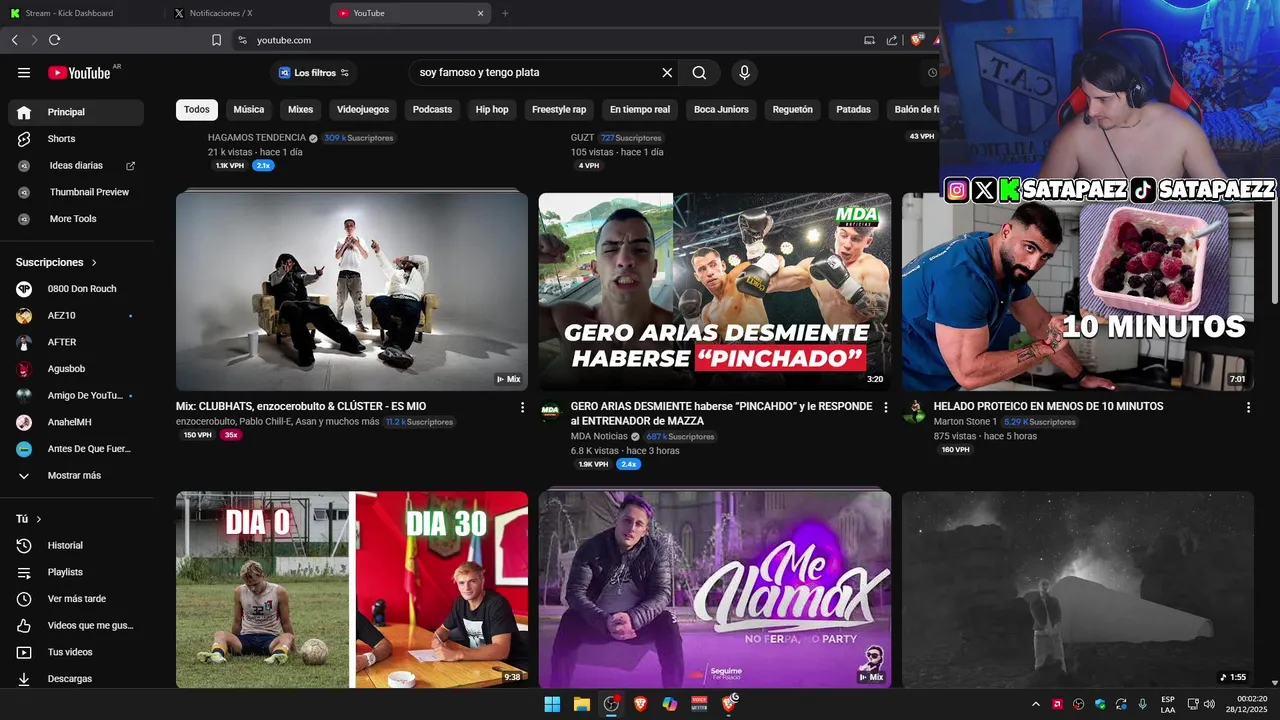Open Thumbnail Preview tool
Image resolution: width=1280 pixels, height=720 pixels.
tap(76, 192)
